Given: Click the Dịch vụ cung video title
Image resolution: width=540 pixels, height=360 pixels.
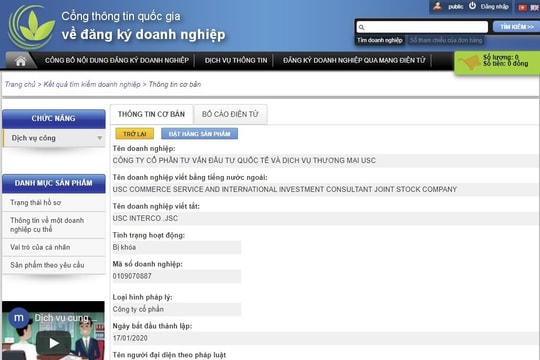Looking at the screenshot, I should tap(65, 318).
